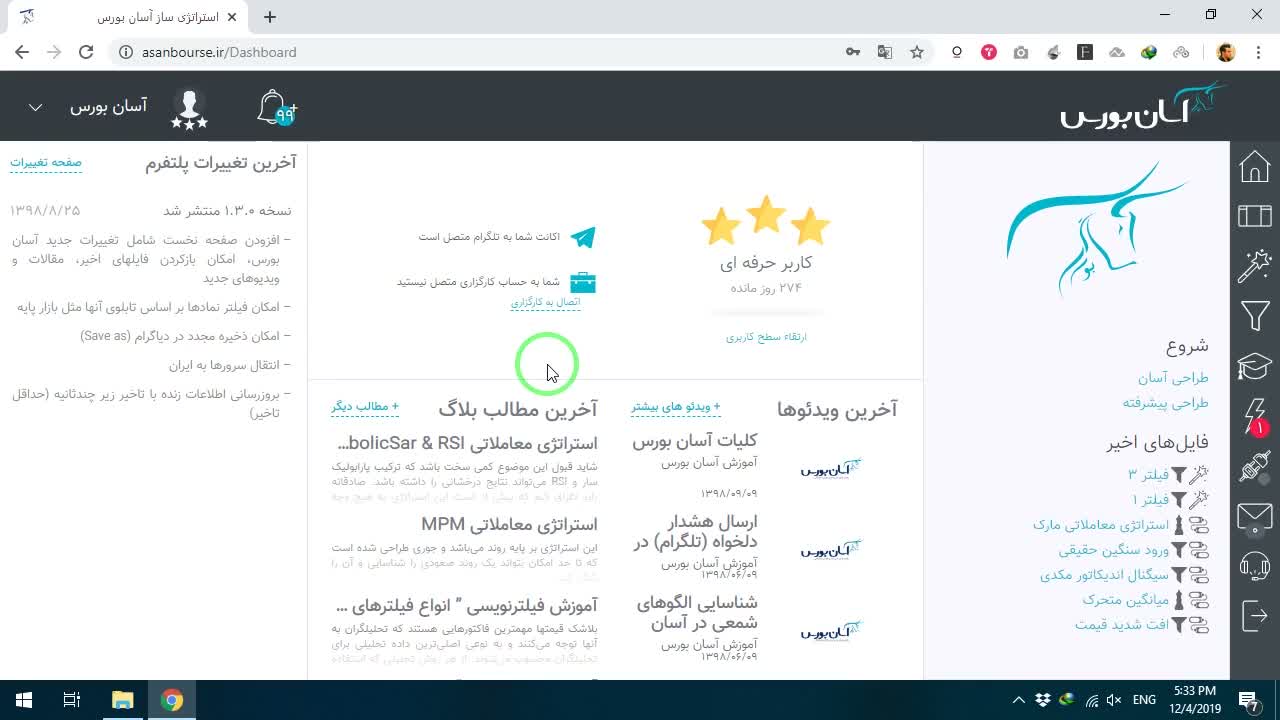Bookmark this page with star icon
Screen dimensions: 1280x720
point(917,52)
